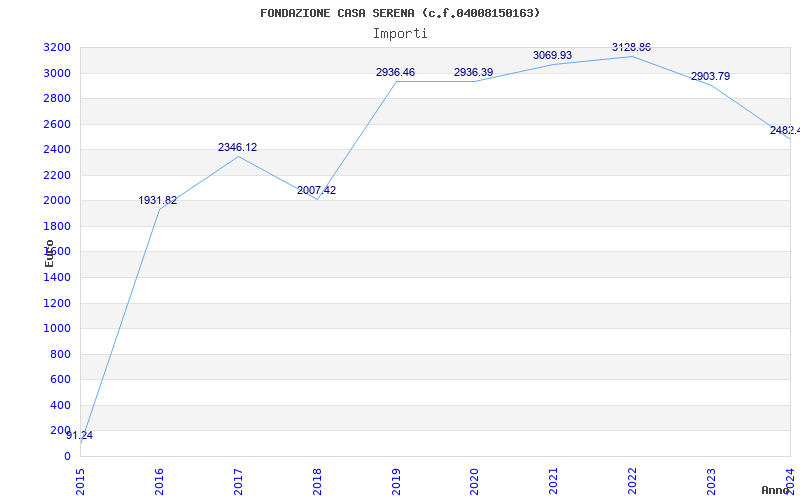Image resolution: width=800 pixels, height=500 pixels.
Task: Select the data label 1931.82
Action: point(158,201)
